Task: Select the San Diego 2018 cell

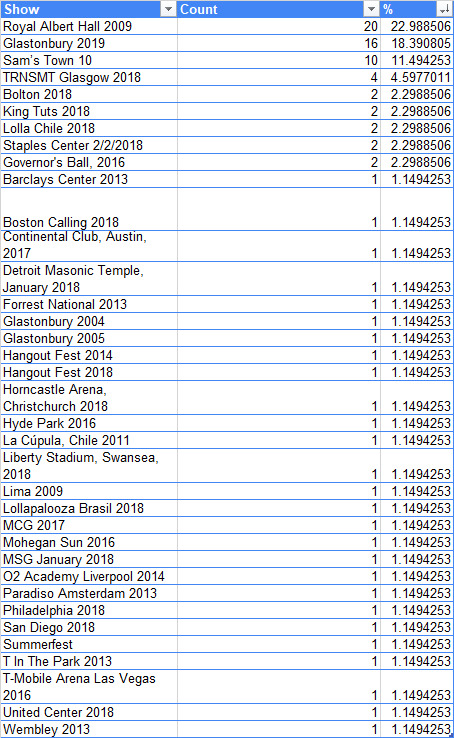Action: 89,627
